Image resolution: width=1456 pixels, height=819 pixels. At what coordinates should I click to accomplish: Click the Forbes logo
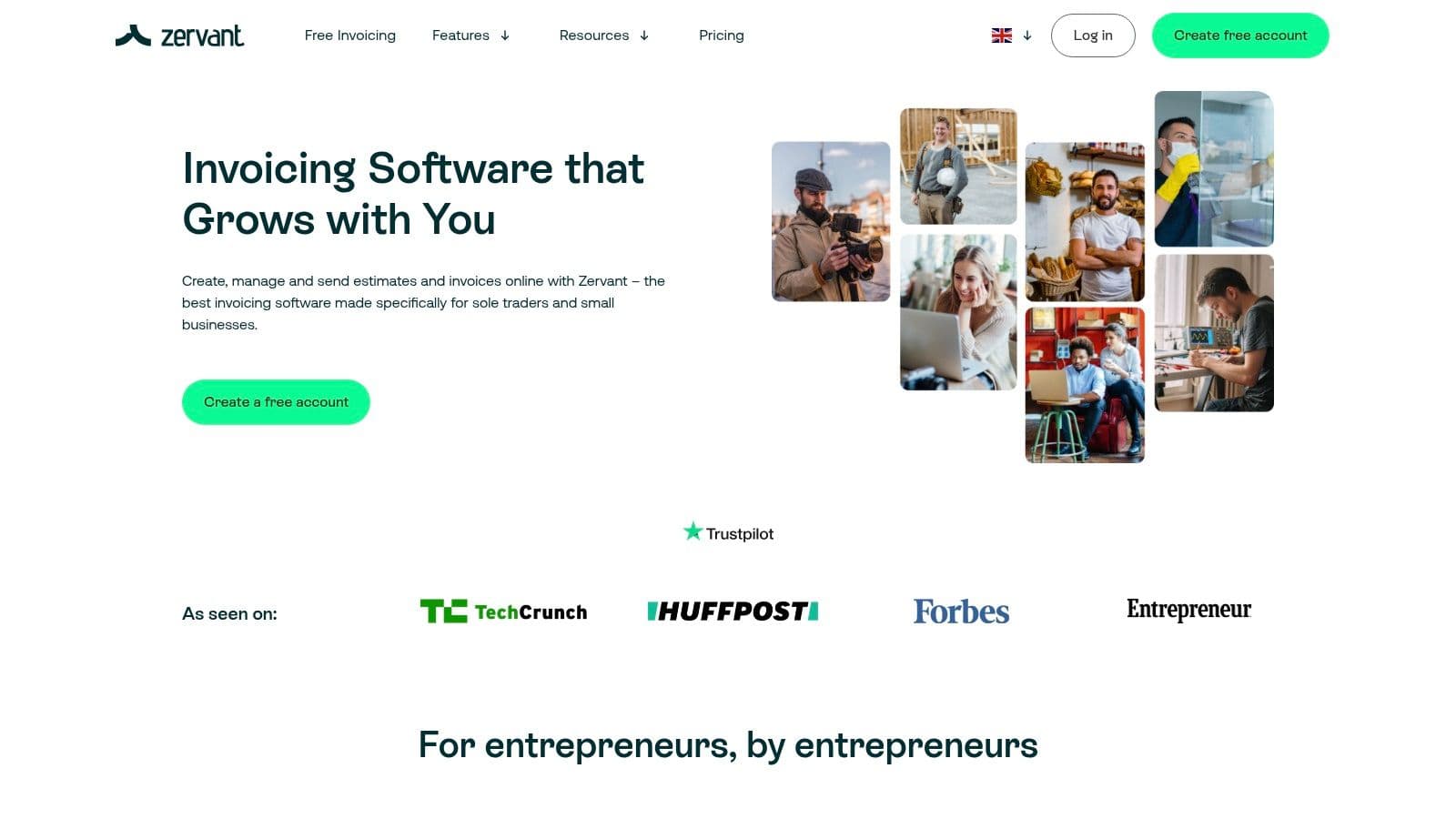961,612
